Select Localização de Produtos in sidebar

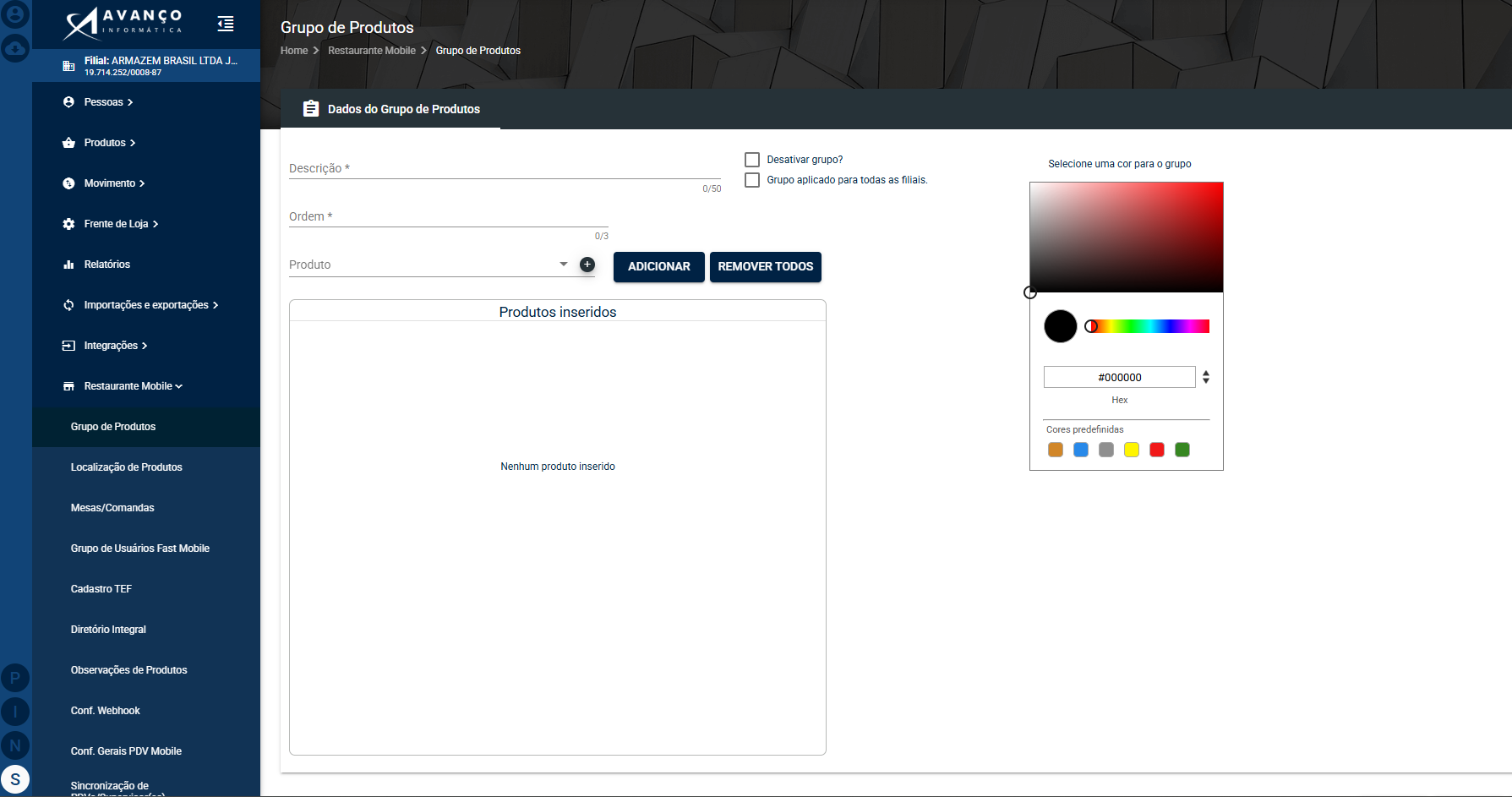[127, 467]
